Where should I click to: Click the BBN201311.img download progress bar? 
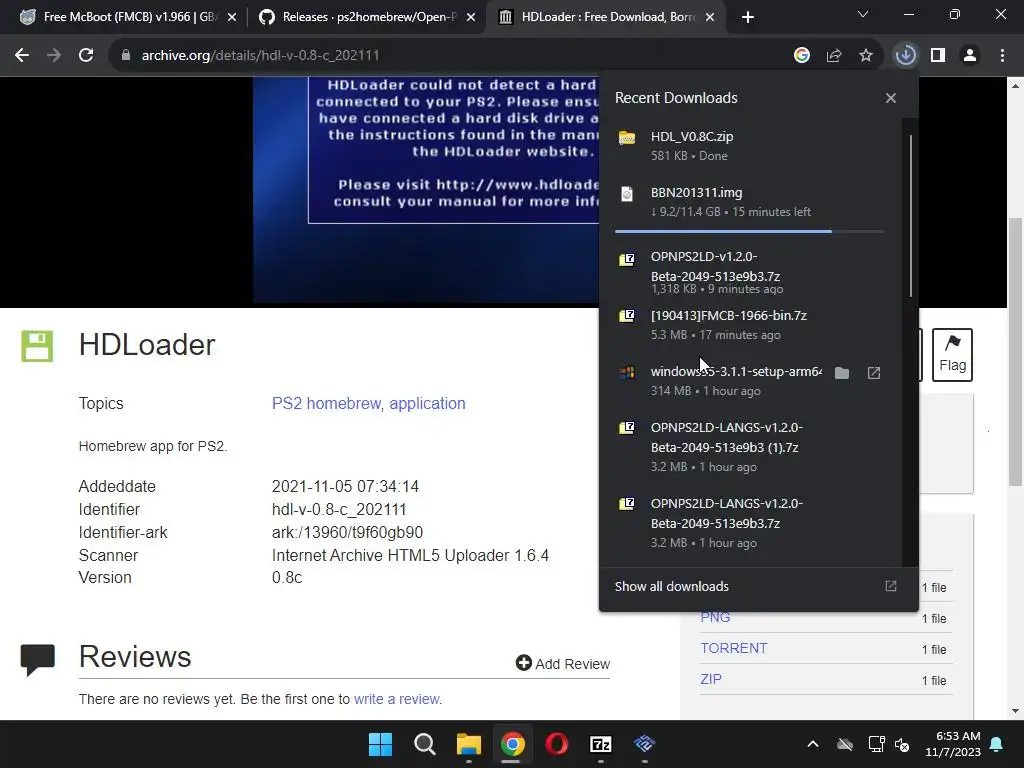749,231
